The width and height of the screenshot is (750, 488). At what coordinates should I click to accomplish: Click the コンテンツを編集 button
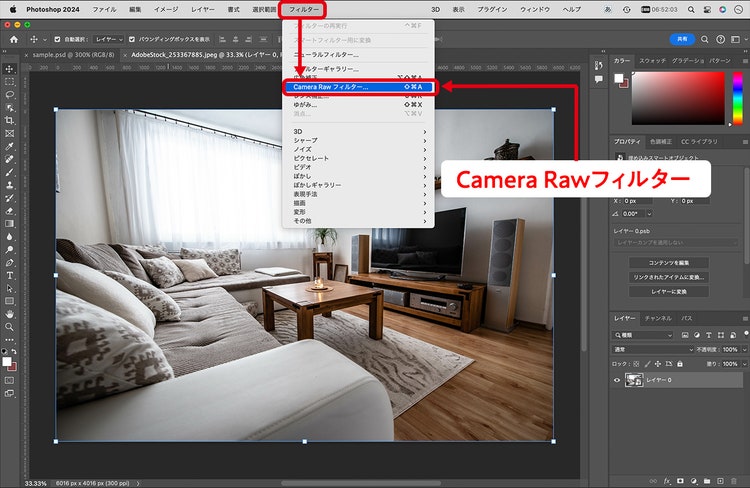(x=669, y=263)
